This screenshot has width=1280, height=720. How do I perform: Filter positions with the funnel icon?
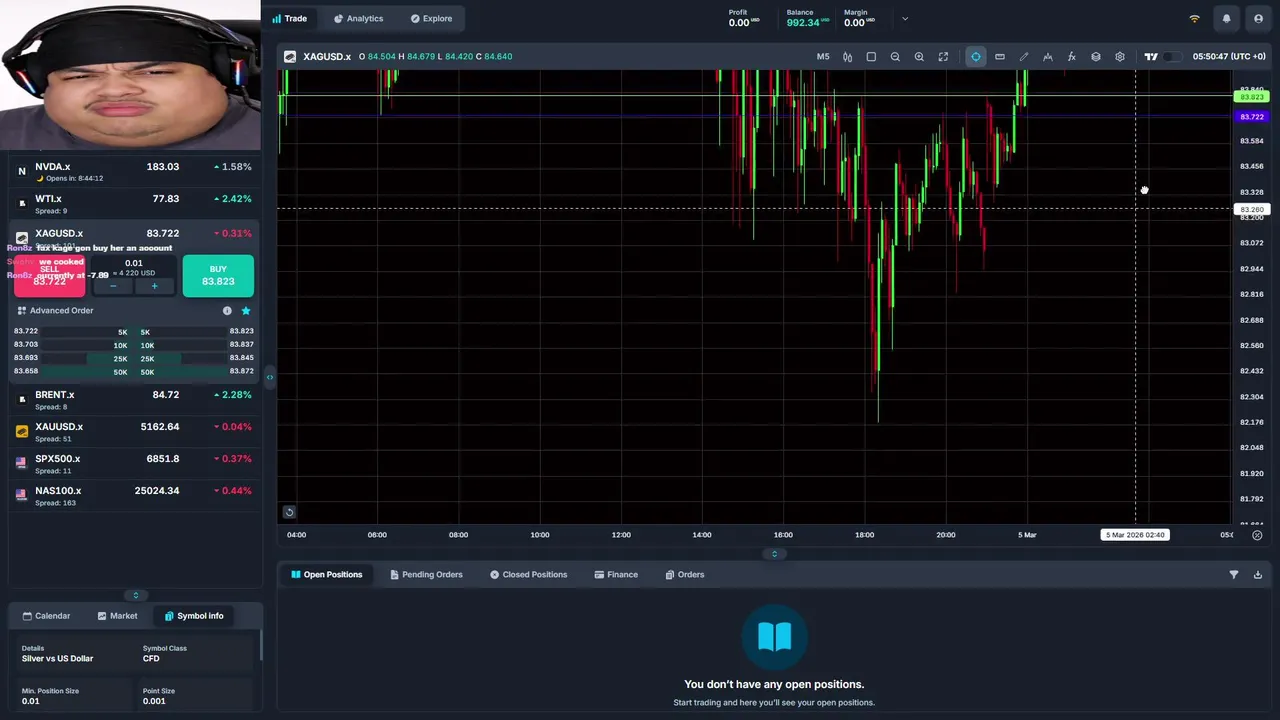tap(1233, 575)
